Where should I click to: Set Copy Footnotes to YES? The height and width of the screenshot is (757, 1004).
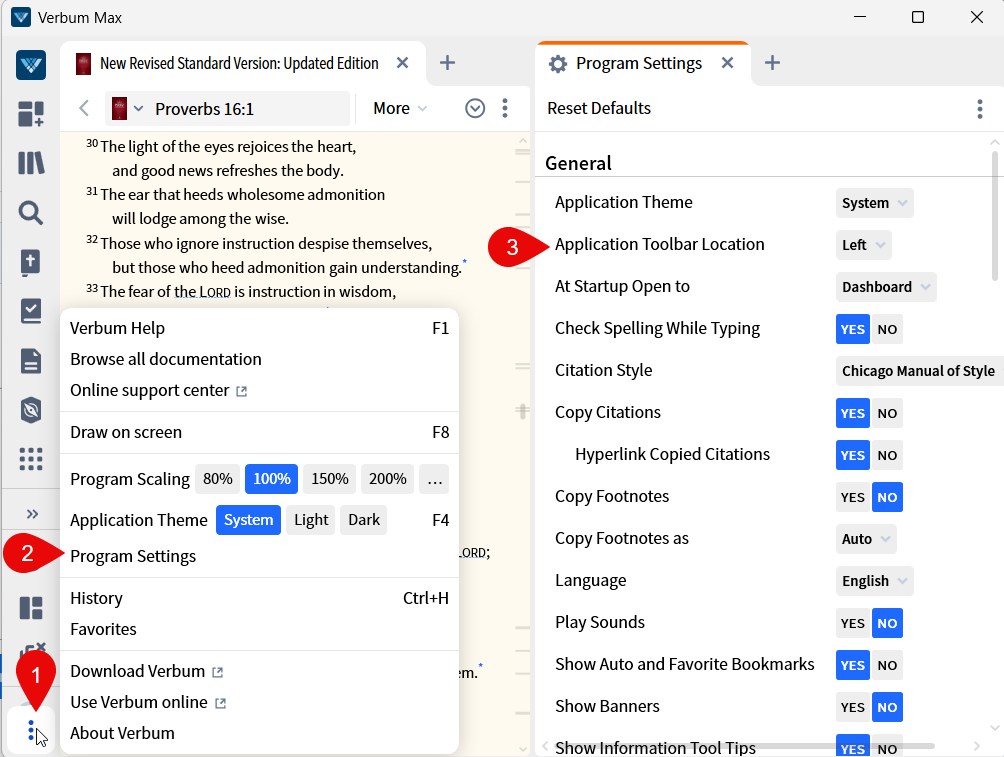(852, 497)
